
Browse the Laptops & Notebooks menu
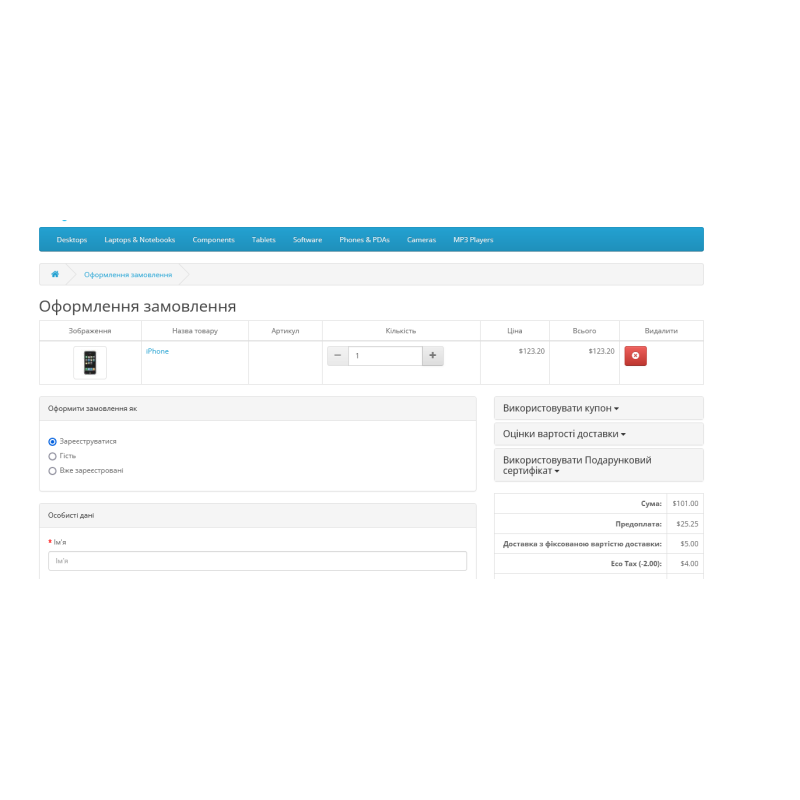coord(139,239)
